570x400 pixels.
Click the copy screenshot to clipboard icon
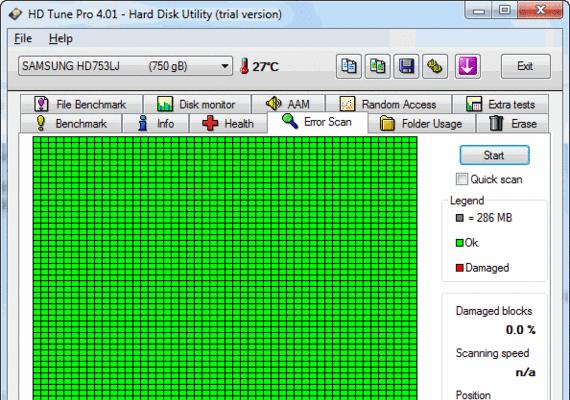tap(377, 66)
